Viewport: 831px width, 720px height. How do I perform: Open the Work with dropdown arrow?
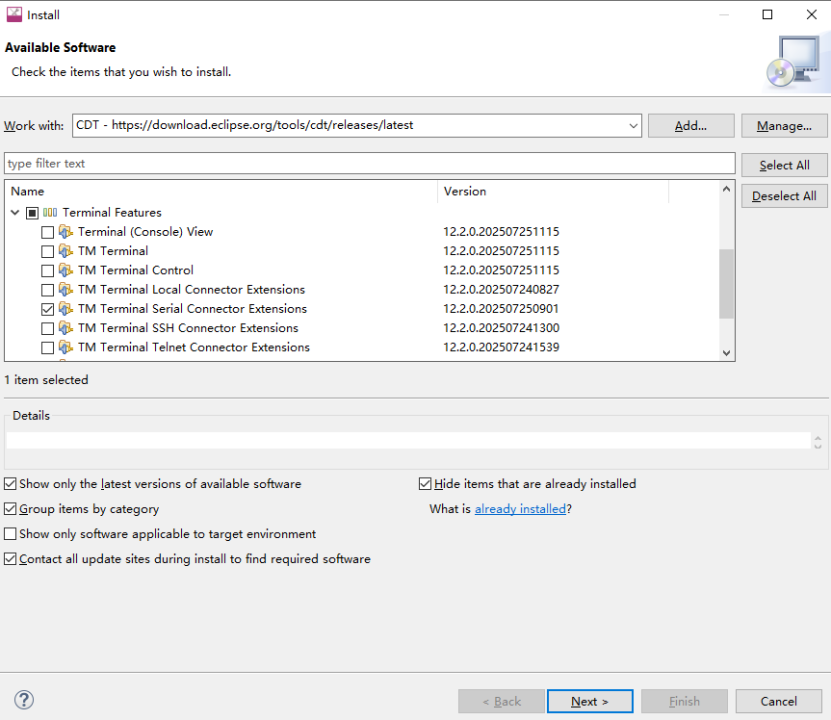coord(633,126)
